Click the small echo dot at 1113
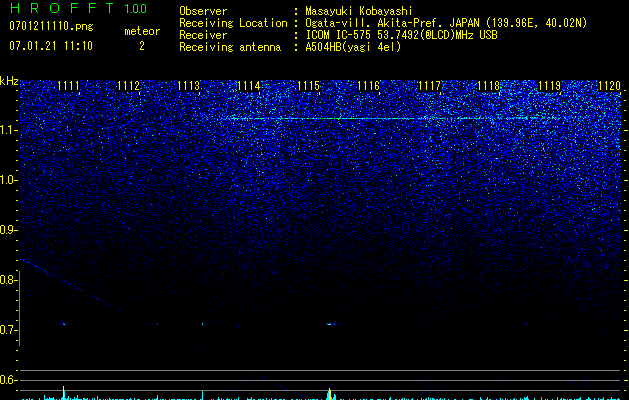The width and height of the screenshot is (629, 400). tap(202, 324)
